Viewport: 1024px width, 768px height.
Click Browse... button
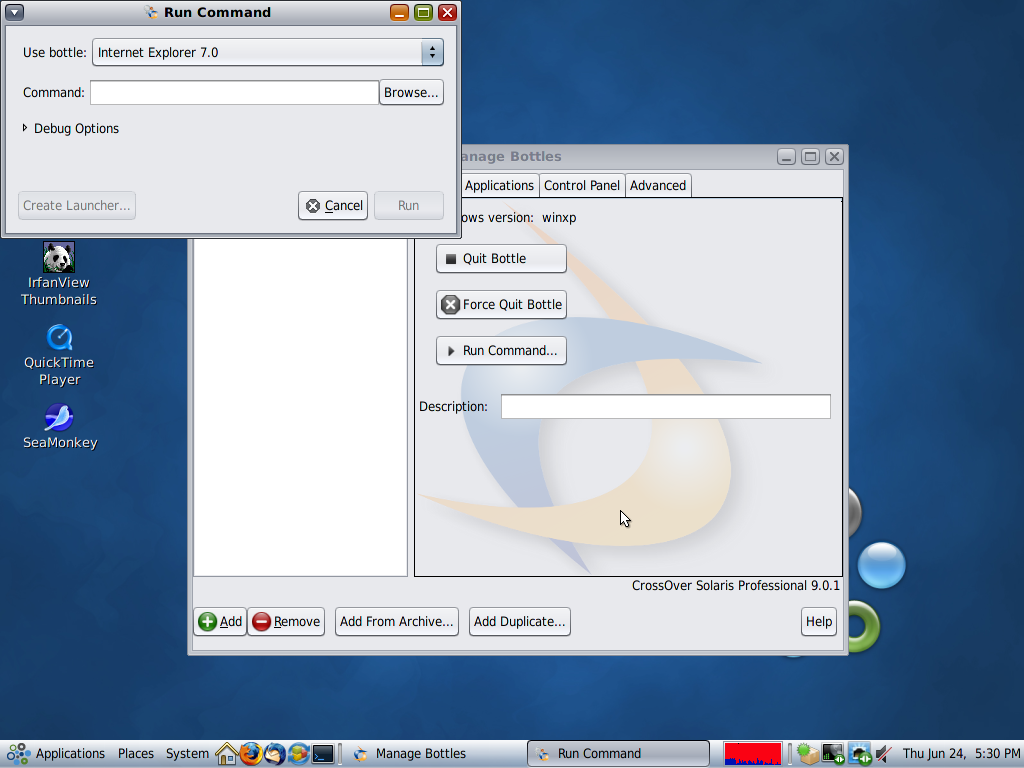[x=411, y=93]
